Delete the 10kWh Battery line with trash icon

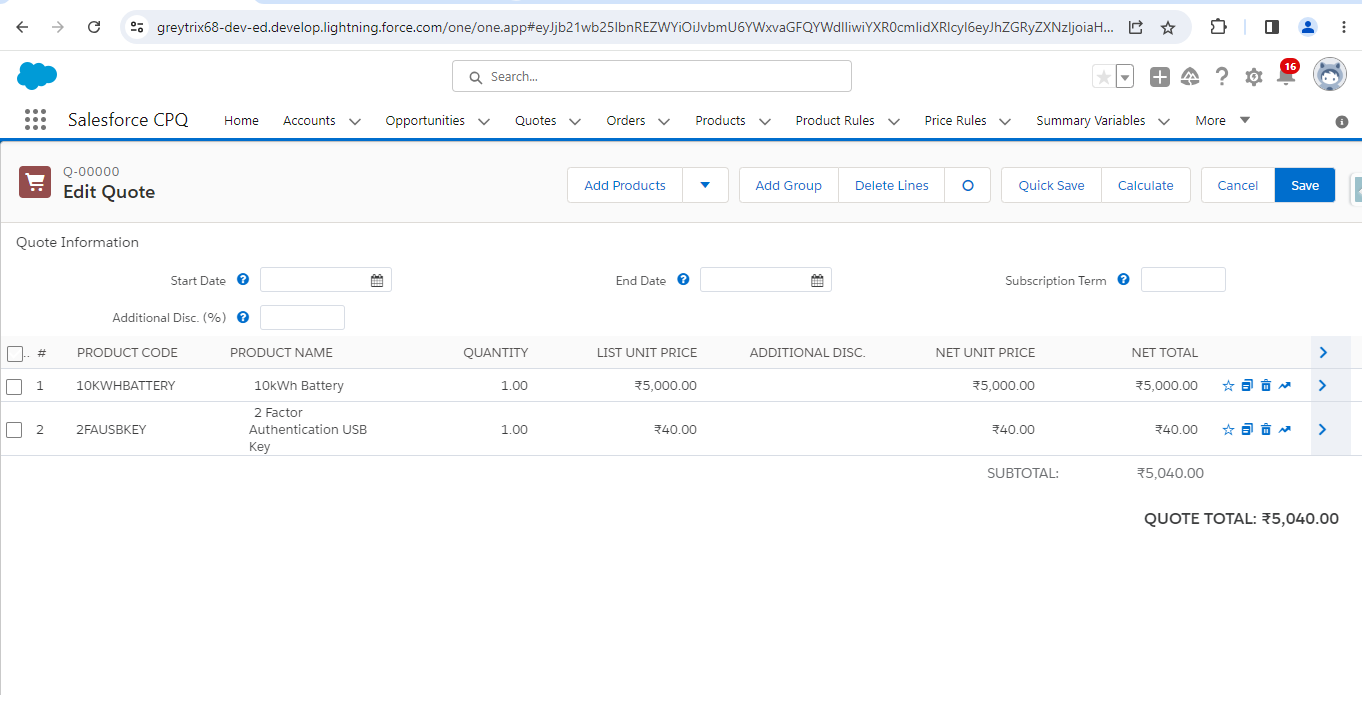[1266, 386]
